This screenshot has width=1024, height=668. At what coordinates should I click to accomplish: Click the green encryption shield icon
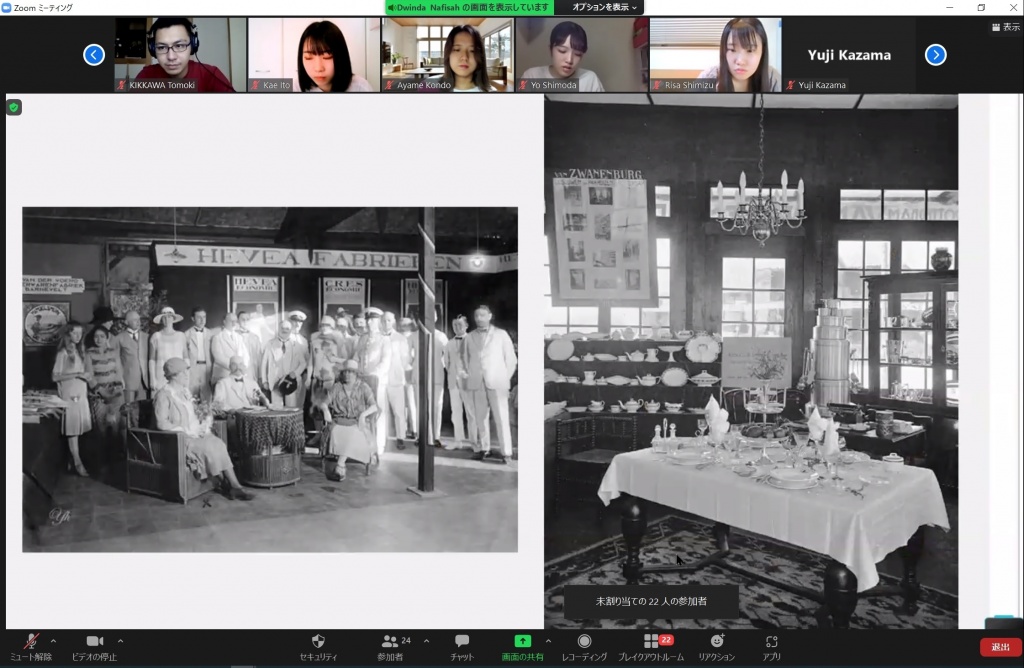click(x=14, y=107)
